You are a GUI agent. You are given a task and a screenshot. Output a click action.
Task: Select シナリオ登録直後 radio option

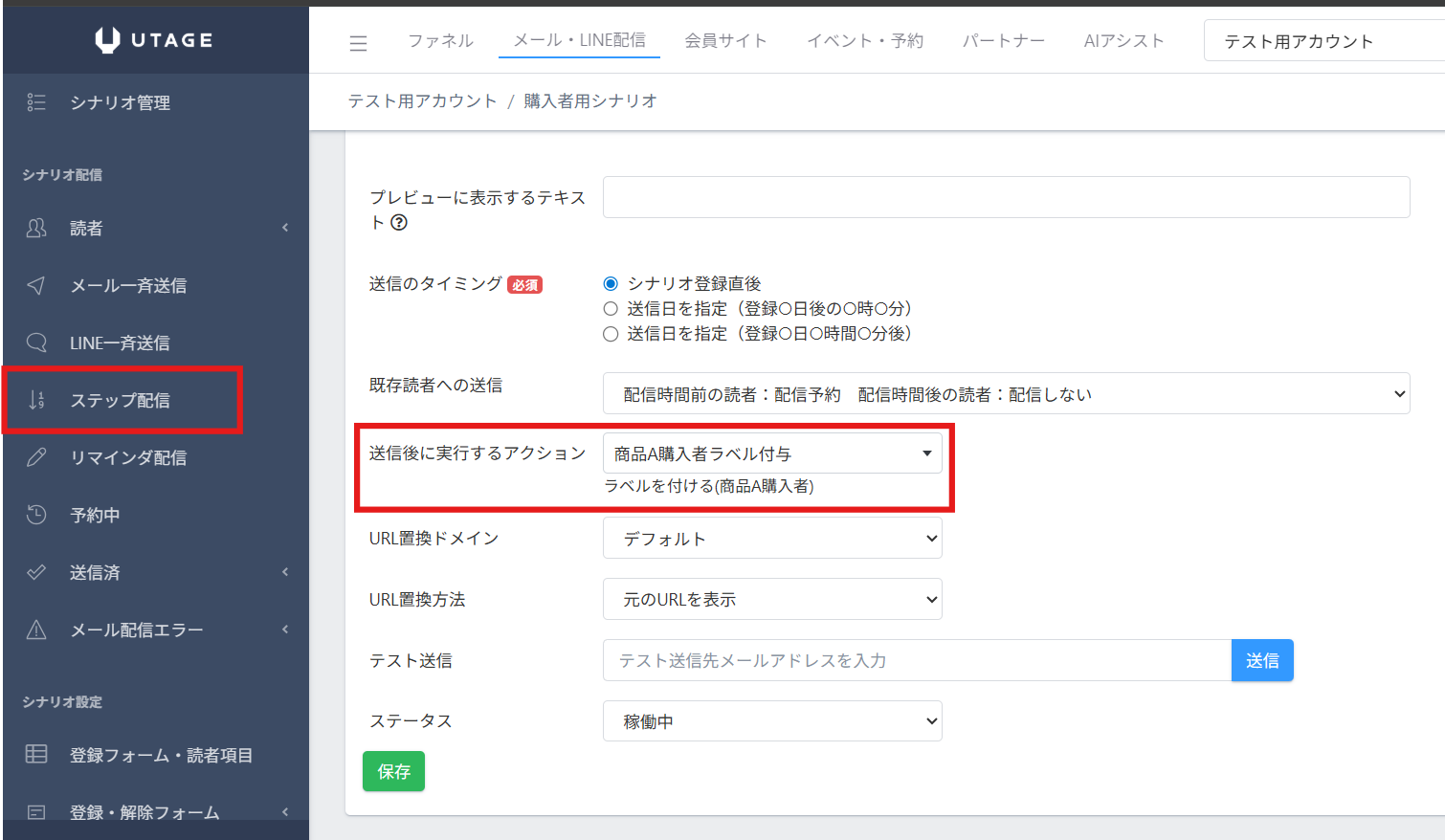[x=611, y=284]
